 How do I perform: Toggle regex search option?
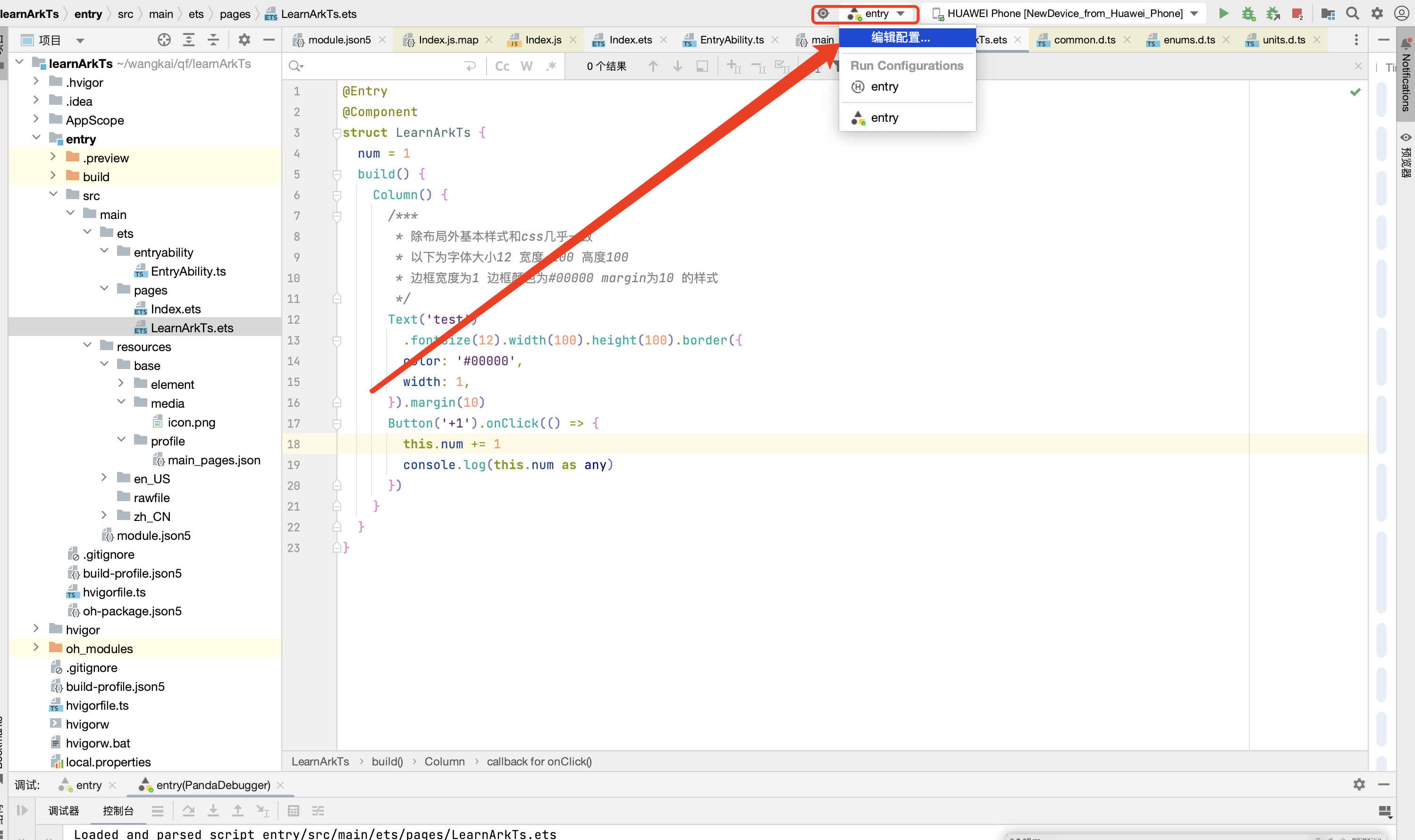(551, 66)
